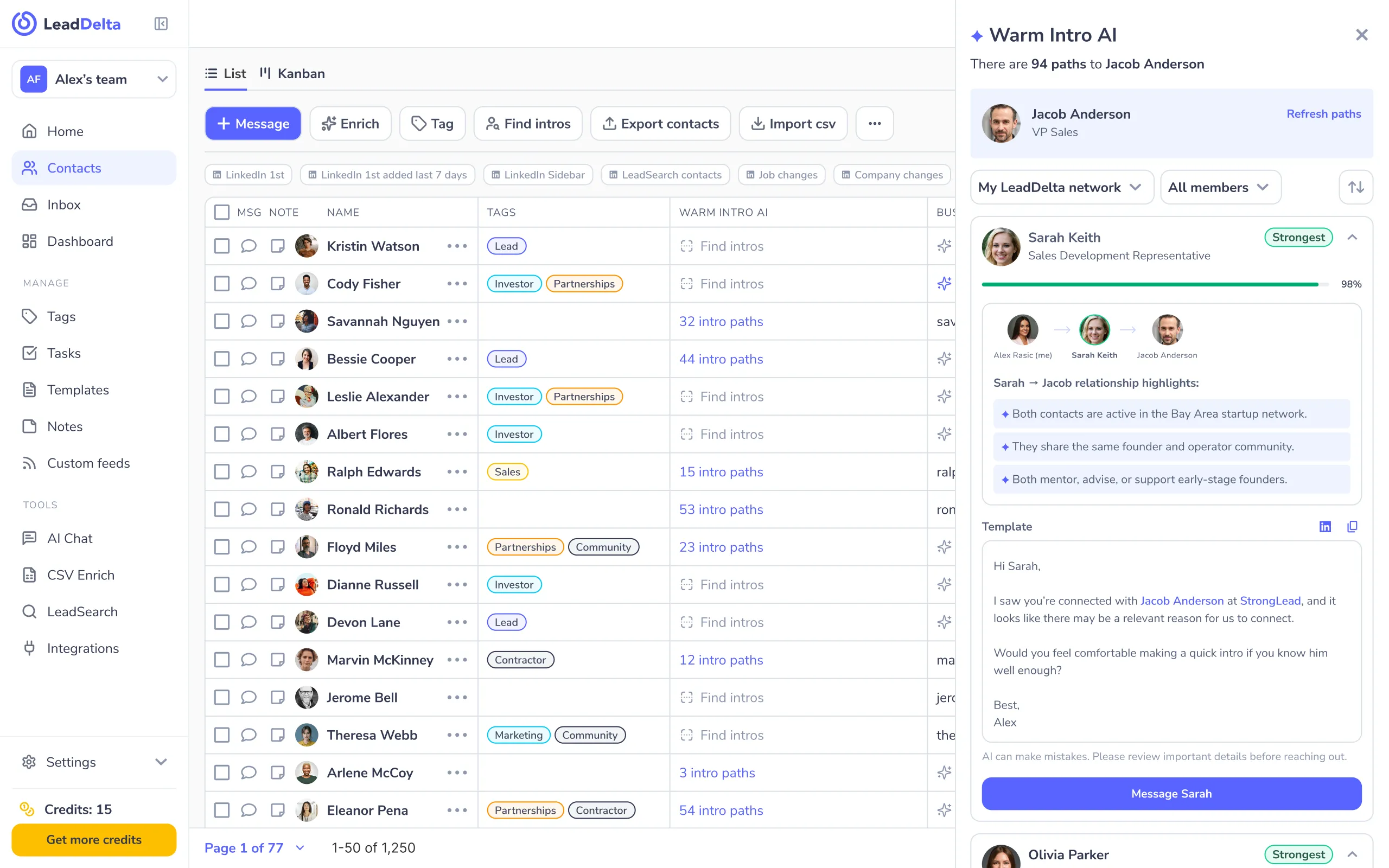Image resolution: width=1389 pixels, height=868 pixels.
Task: Collapse the sidebar with the panel icon
Action: [161, 24]
